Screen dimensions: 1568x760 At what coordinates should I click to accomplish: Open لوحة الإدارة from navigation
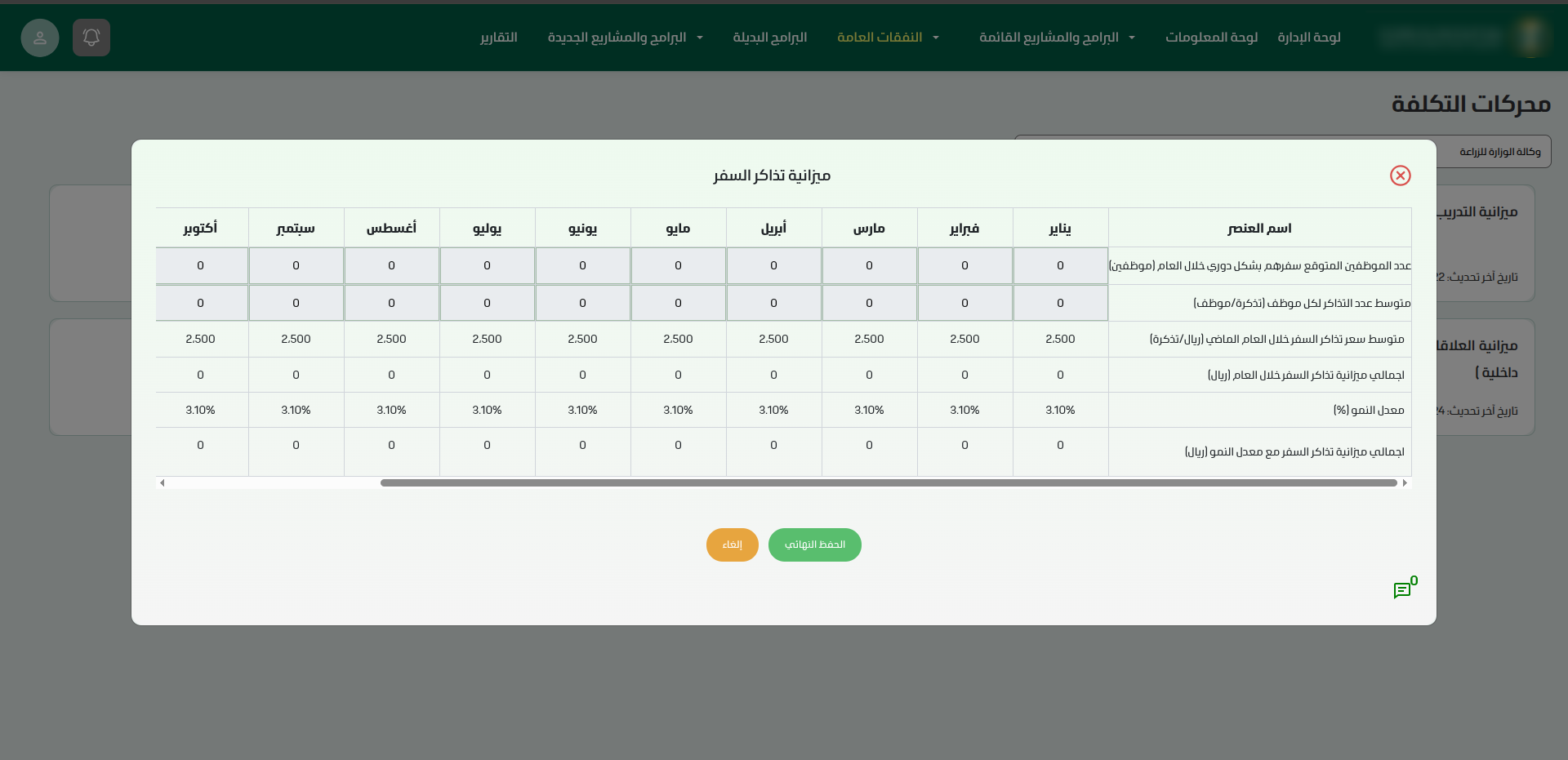[1309, 38]
